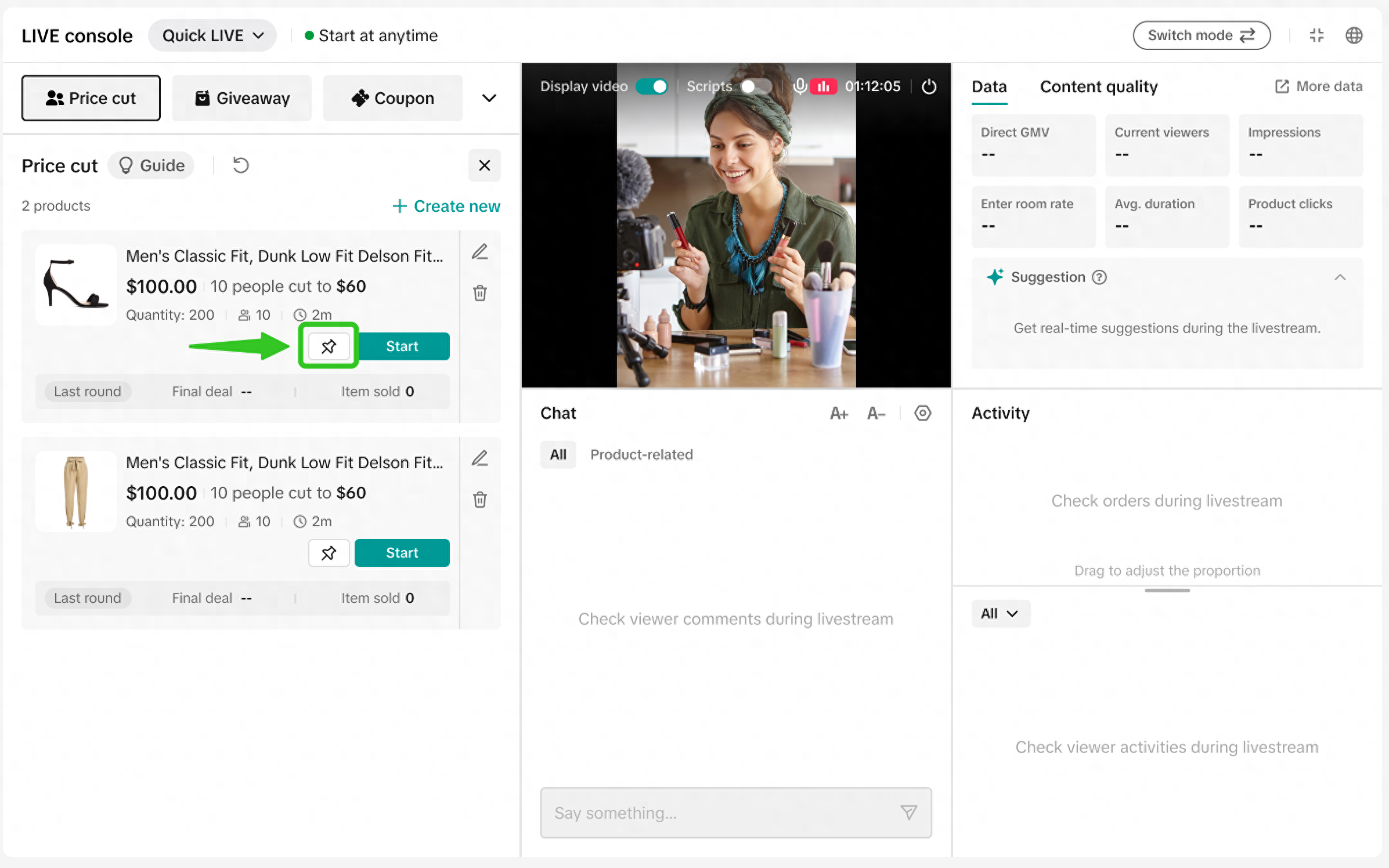Click Create new price cut
Image resolution: width=1389 pixels, height=868 pixels.
pyautogui.click(x=446, y=206)
